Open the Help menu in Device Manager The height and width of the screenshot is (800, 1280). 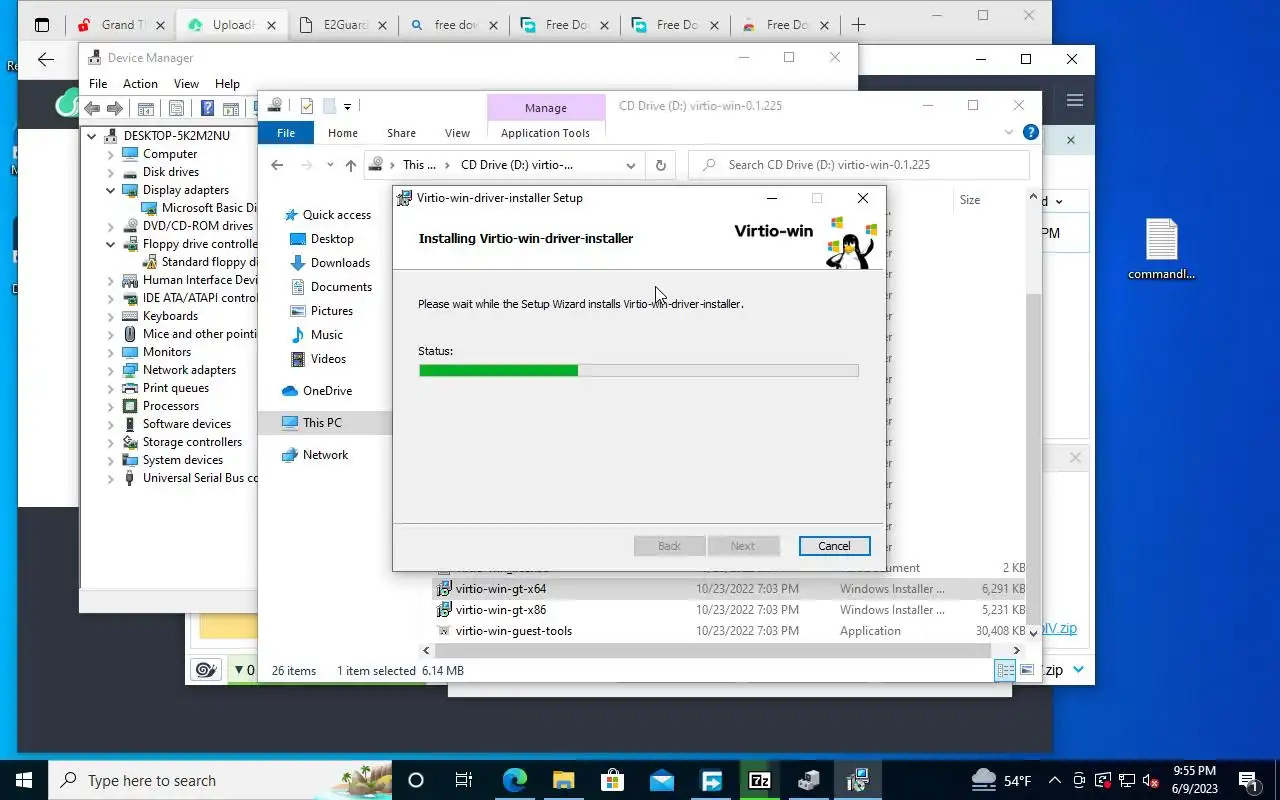point(227,84)
